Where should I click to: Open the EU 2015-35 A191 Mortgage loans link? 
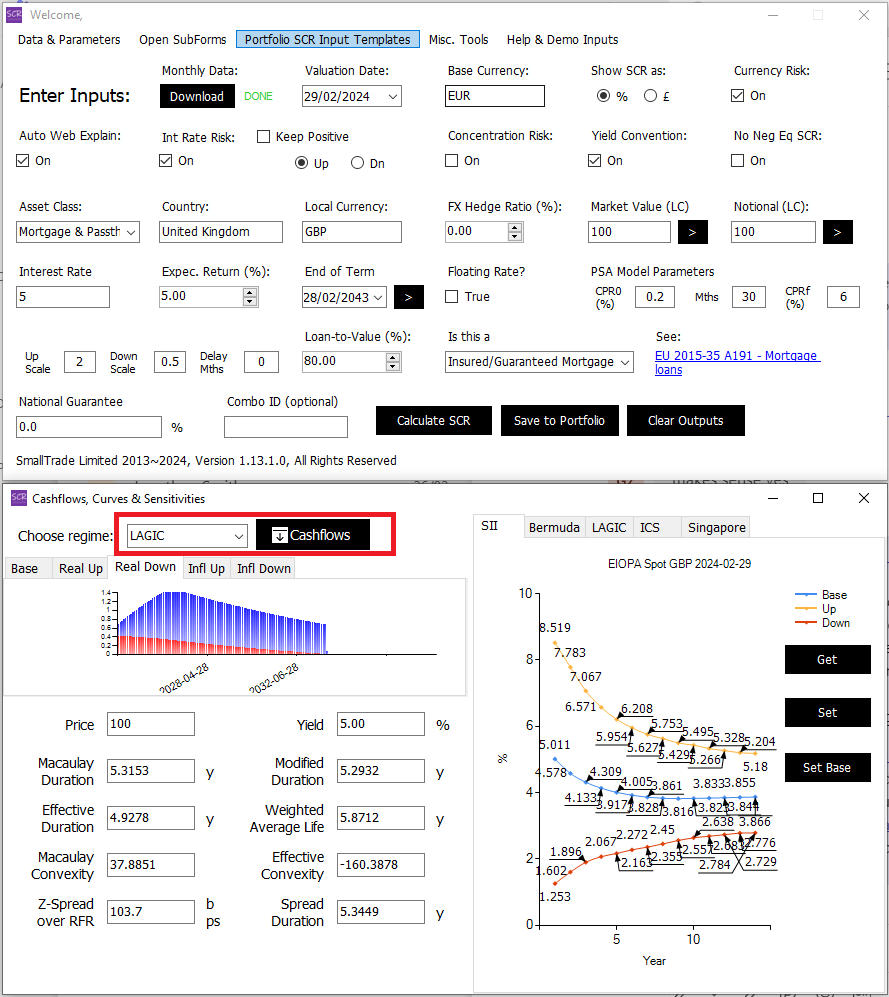(x=736, y=362)
